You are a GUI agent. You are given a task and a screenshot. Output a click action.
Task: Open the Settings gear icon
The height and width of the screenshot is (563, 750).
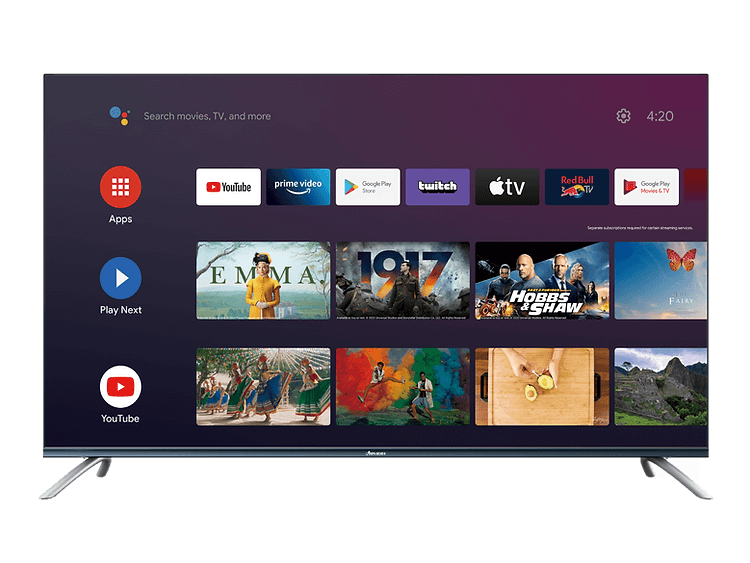pos(623,116)
